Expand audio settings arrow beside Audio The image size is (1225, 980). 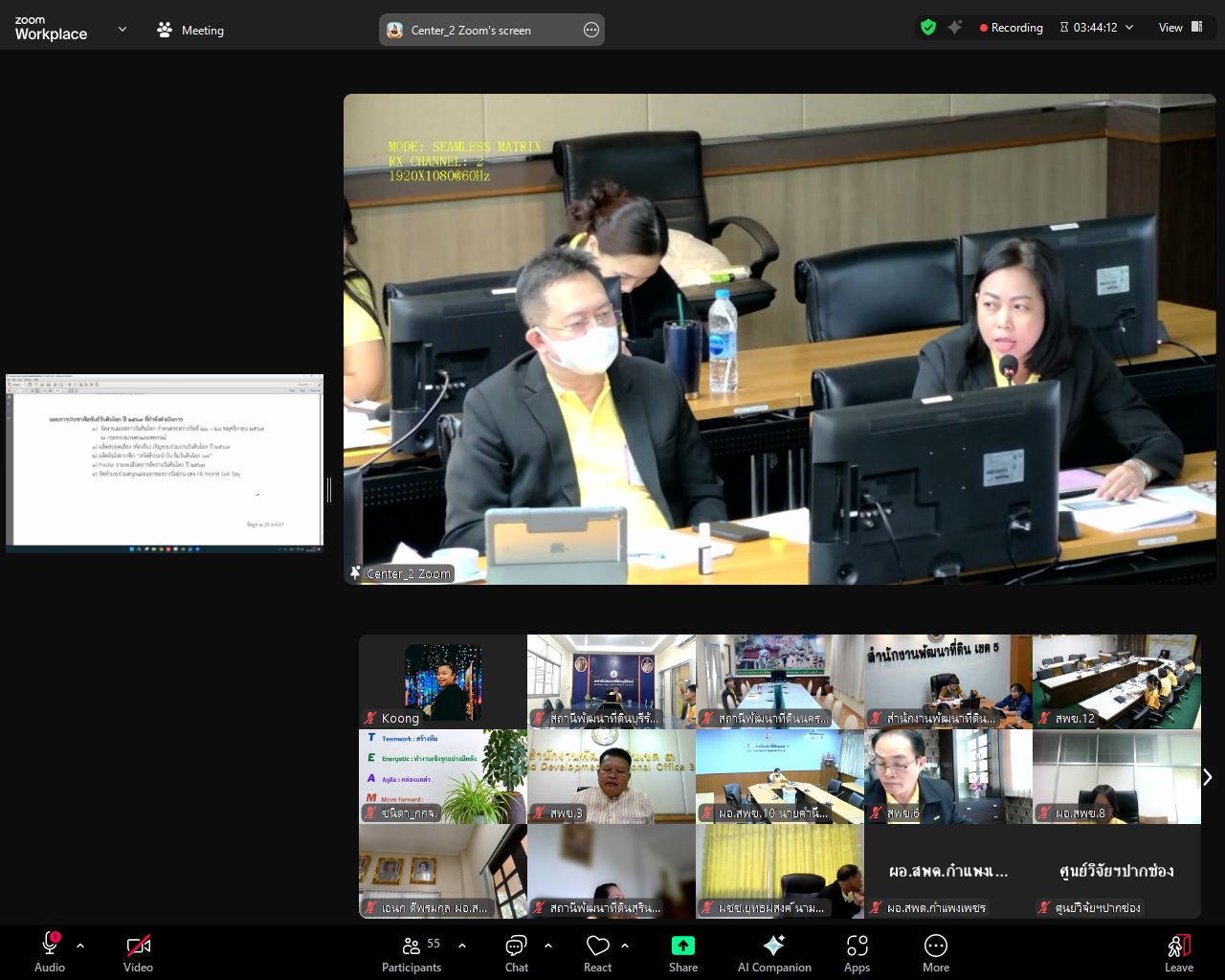click(x=80, y=946)
